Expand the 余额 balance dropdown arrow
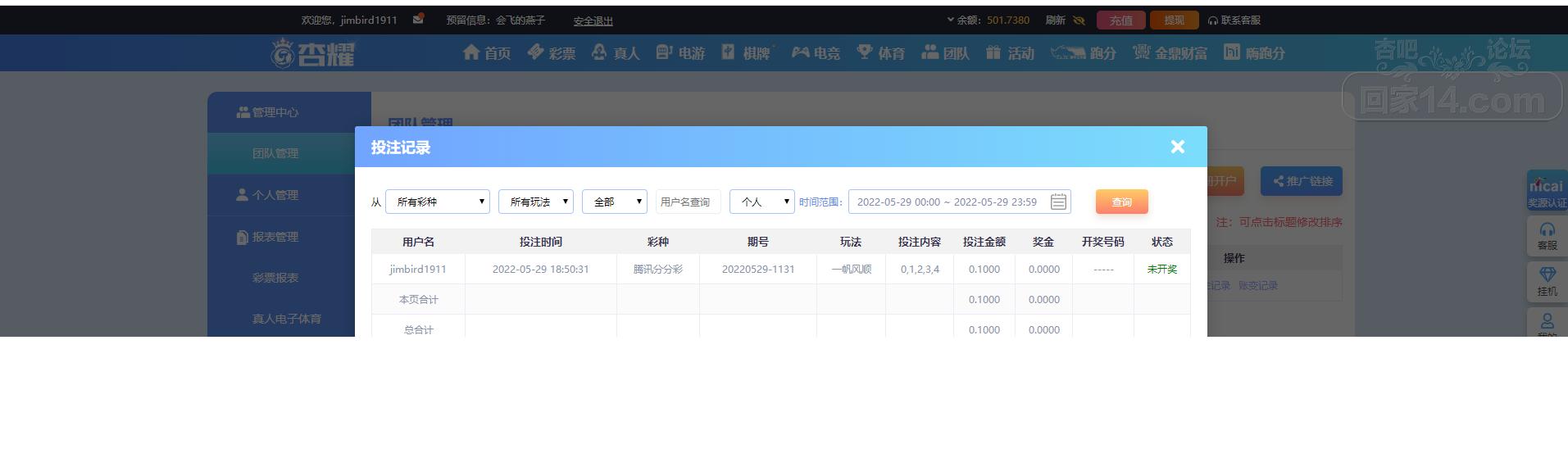Screen dimensions: 1568x449 click(x=951, y=20)
